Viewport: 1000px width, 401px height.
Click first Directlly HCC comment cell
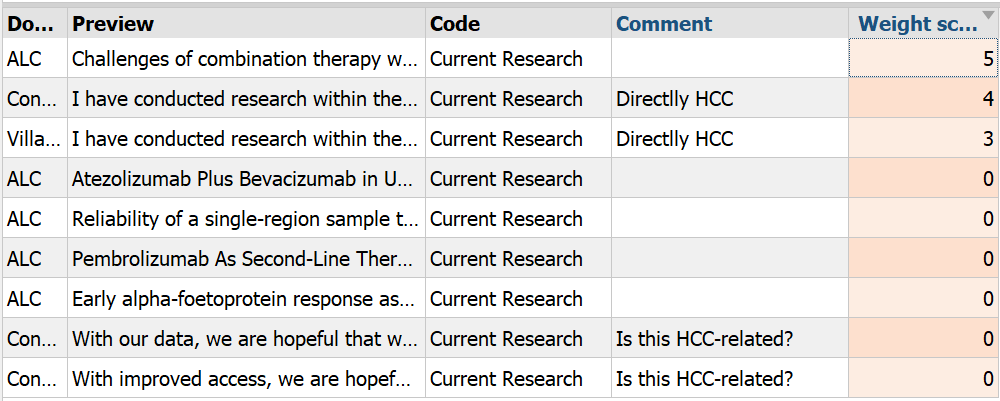[730, 99]
